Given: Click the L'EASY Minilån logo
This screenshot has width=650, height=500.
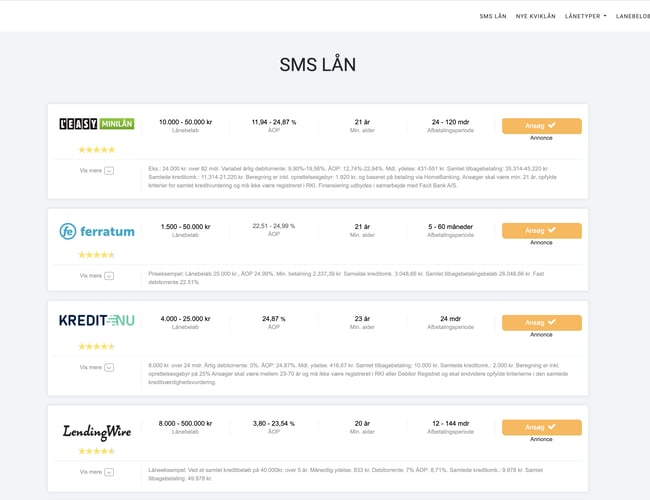Looking at the screenshot, I should pos(97,125).
